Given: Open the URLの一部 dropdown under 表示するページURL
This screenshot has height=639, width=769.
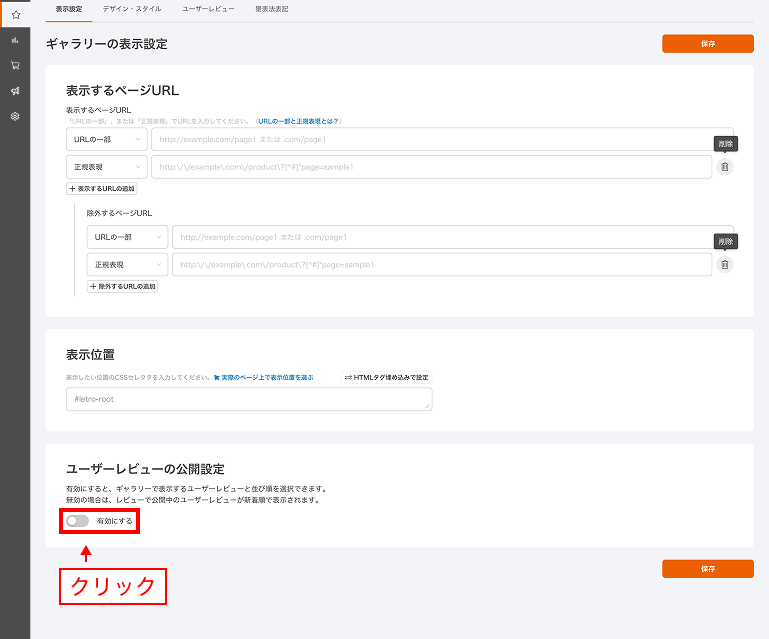Looking at the screenshot, I should coord(106,139).
